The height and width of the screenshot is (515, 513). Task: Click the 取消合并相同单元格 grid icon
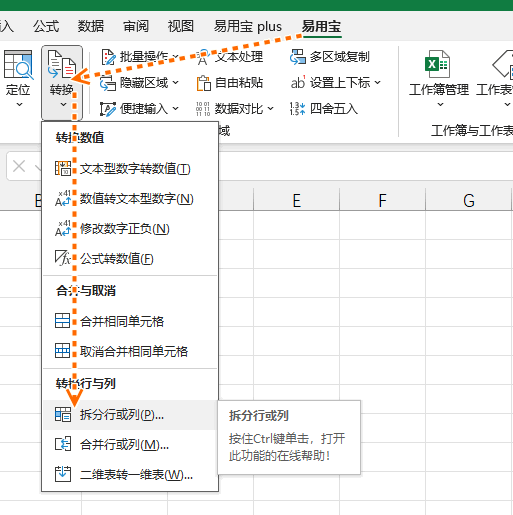point(63,351)
